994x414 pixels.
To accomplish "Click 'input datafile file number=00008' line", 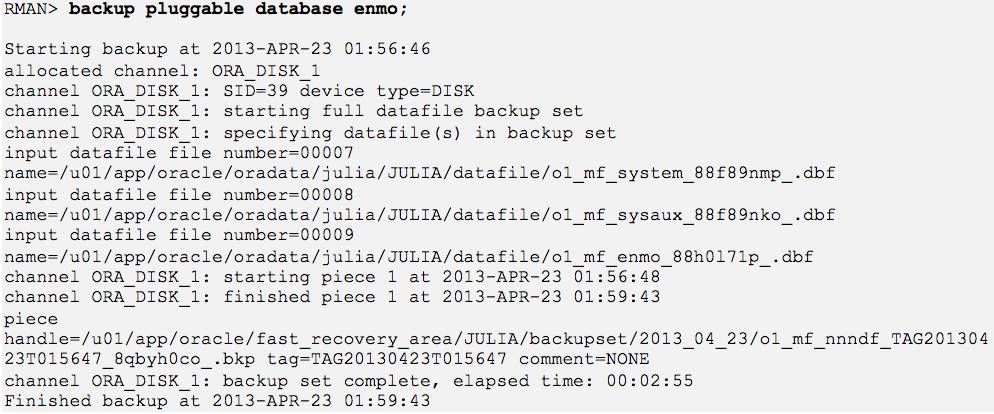I will (x=179, y=194).
